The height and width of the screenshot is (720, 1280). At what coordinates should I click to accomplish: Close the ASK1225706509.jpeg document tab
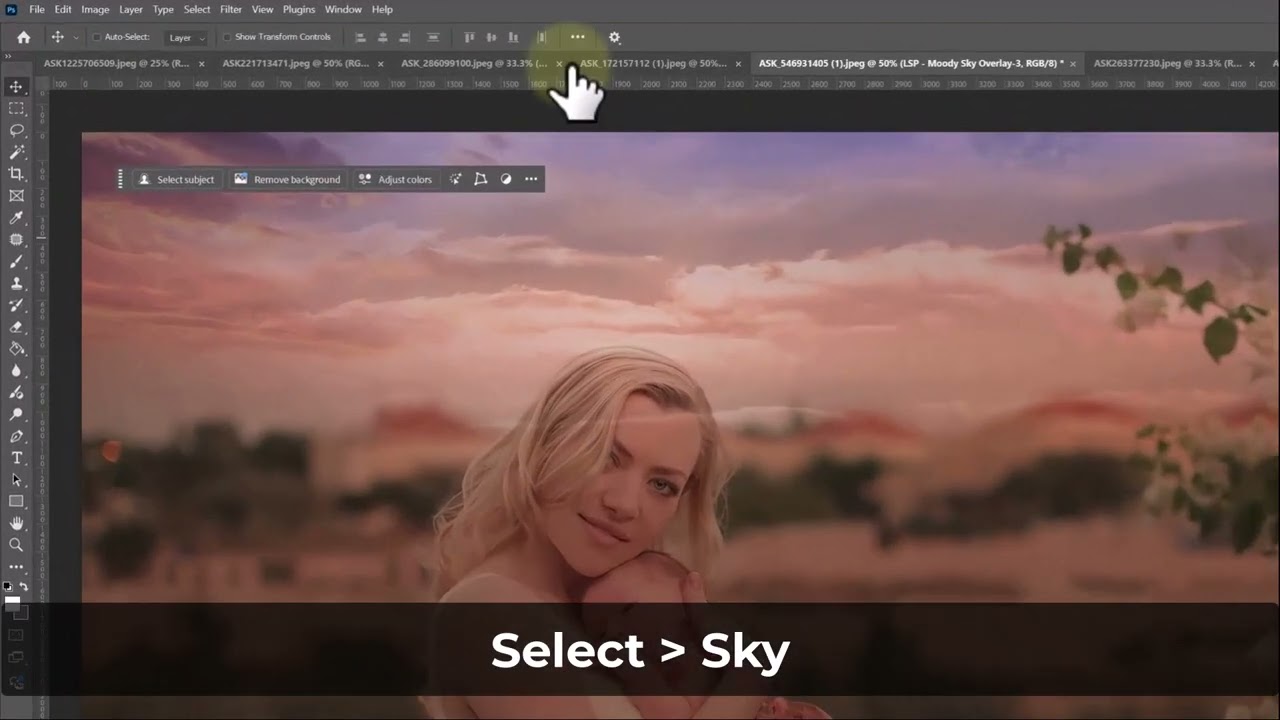tap(202, 64)
